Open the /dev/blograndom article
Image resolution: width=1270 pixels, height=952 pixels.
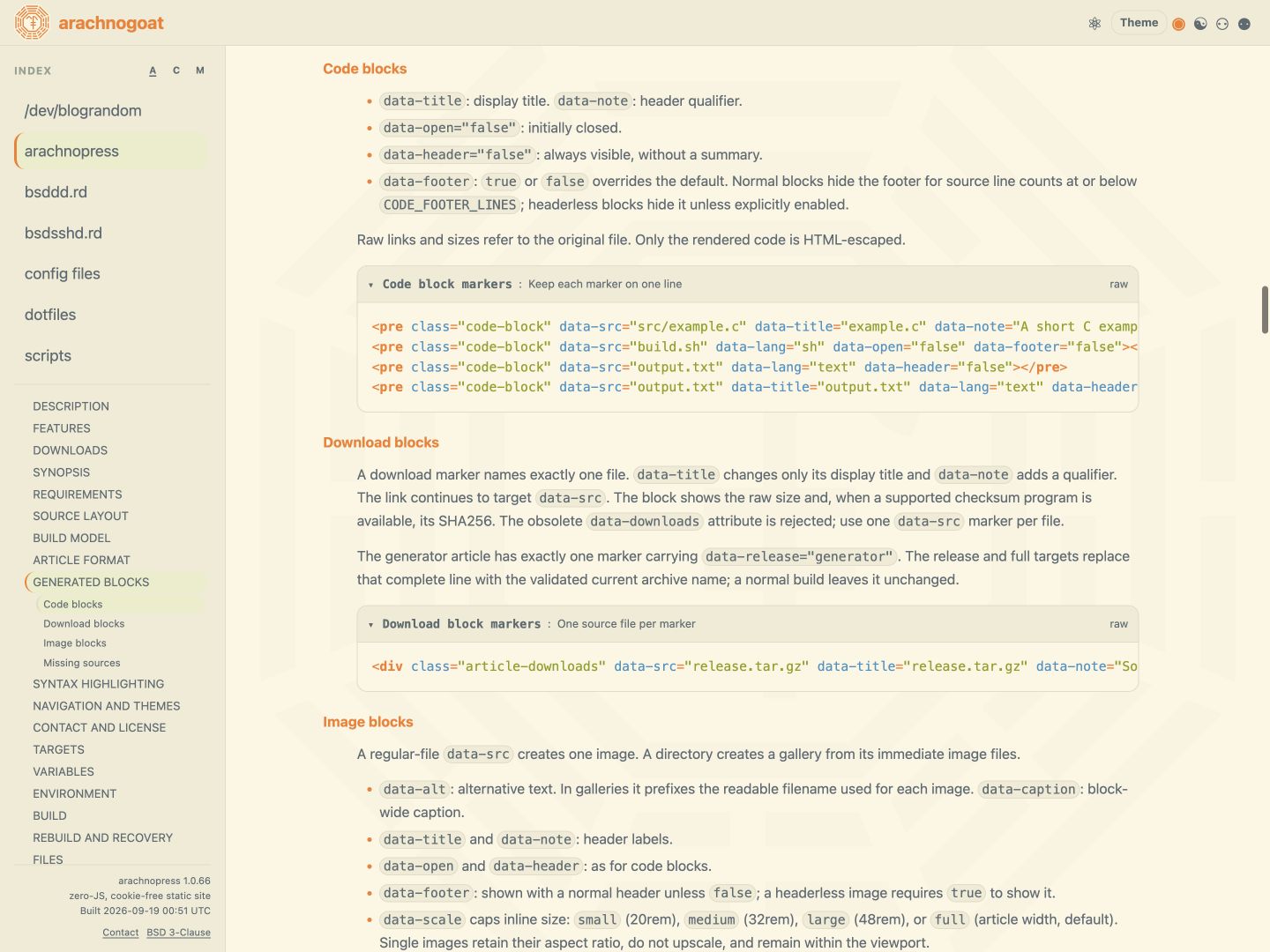[x=112, y=110]
